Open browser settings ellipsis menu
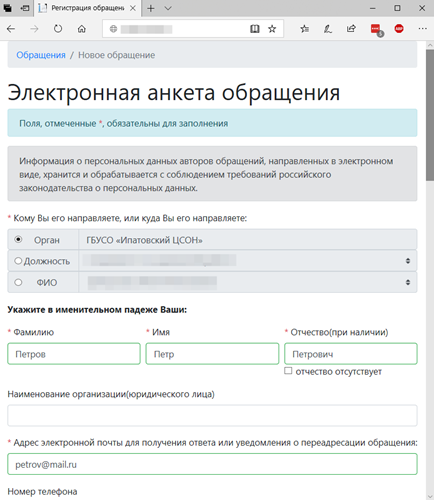The width and height of the screenshot is (434, 500). coord(422,29)
